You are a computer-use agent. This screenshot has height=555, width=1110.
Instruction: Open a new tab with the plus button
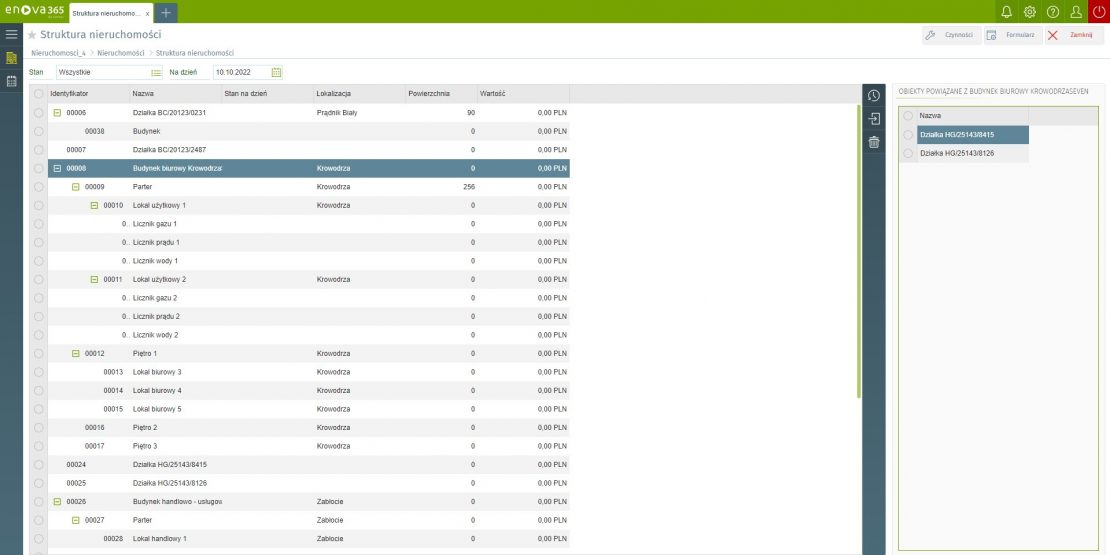point(166,12)
